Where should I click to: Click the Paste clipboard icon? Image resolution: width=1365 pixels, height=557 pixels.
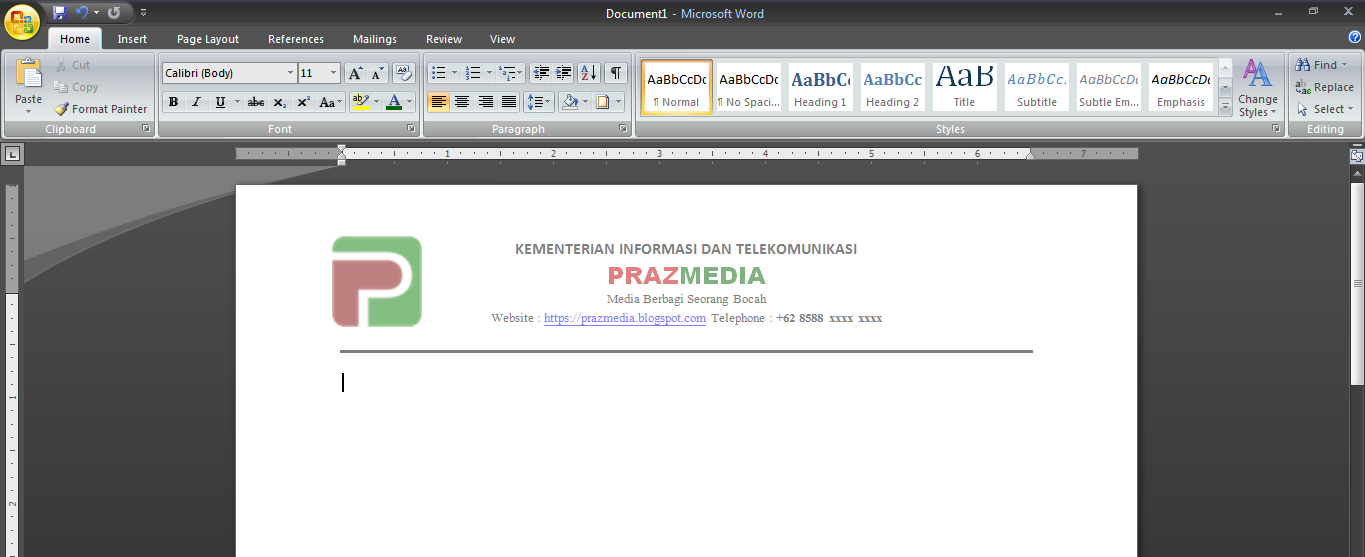tap(29, 74)
